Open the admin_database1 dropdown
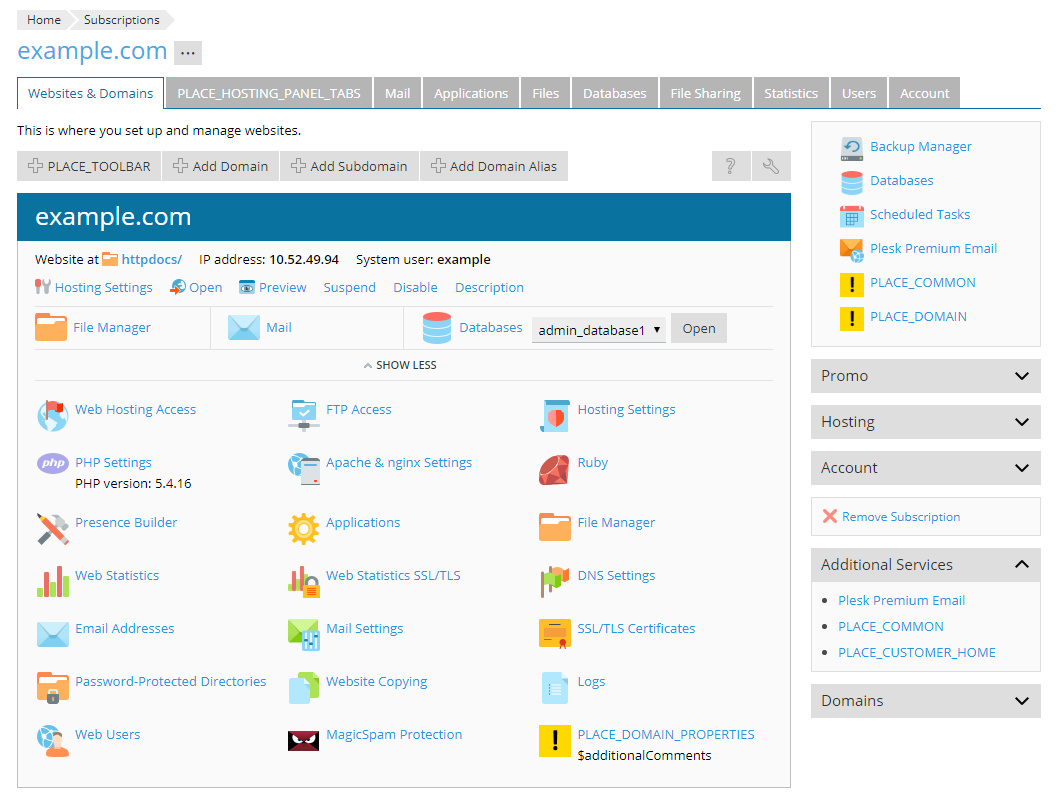The width and height of the screenshot is (1058, 792). (x=599, y=329)
